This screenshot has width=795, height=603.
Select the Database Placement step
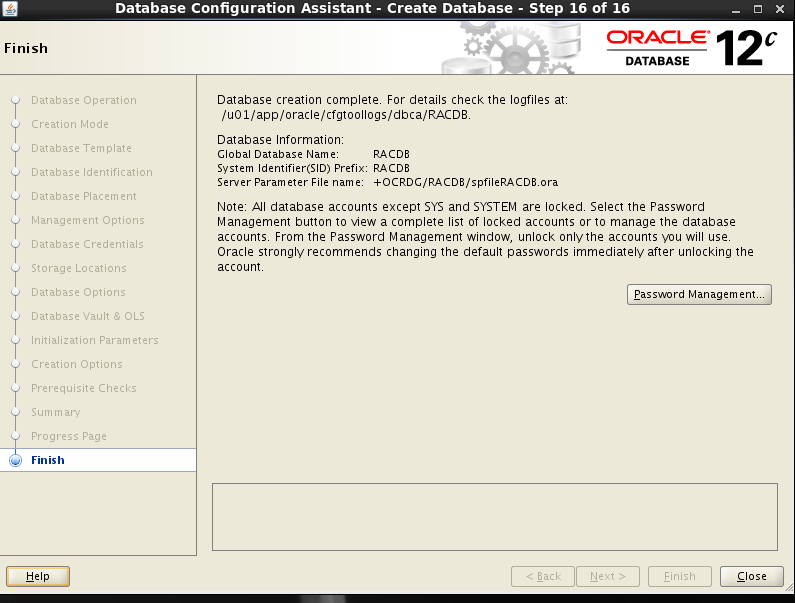pos(84,196)
